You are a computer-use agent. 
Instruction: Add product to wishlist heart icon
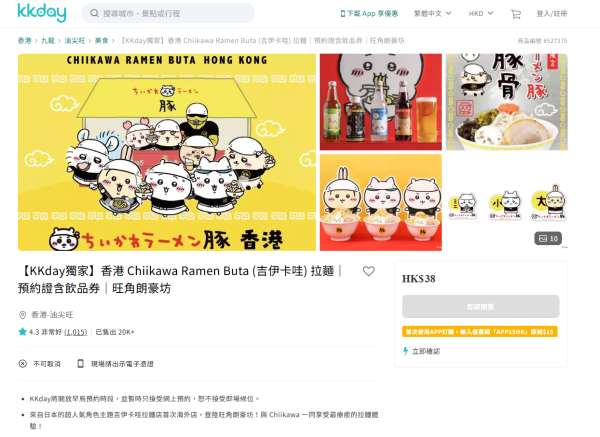click(x=368, y=271)
